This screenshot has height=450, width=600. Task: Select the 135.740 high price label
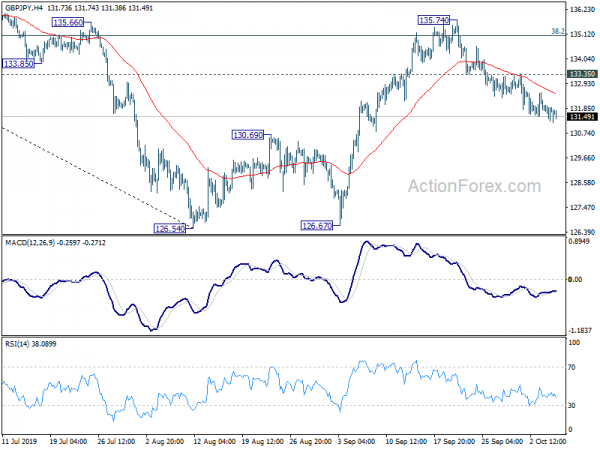(x=434, y=20)
